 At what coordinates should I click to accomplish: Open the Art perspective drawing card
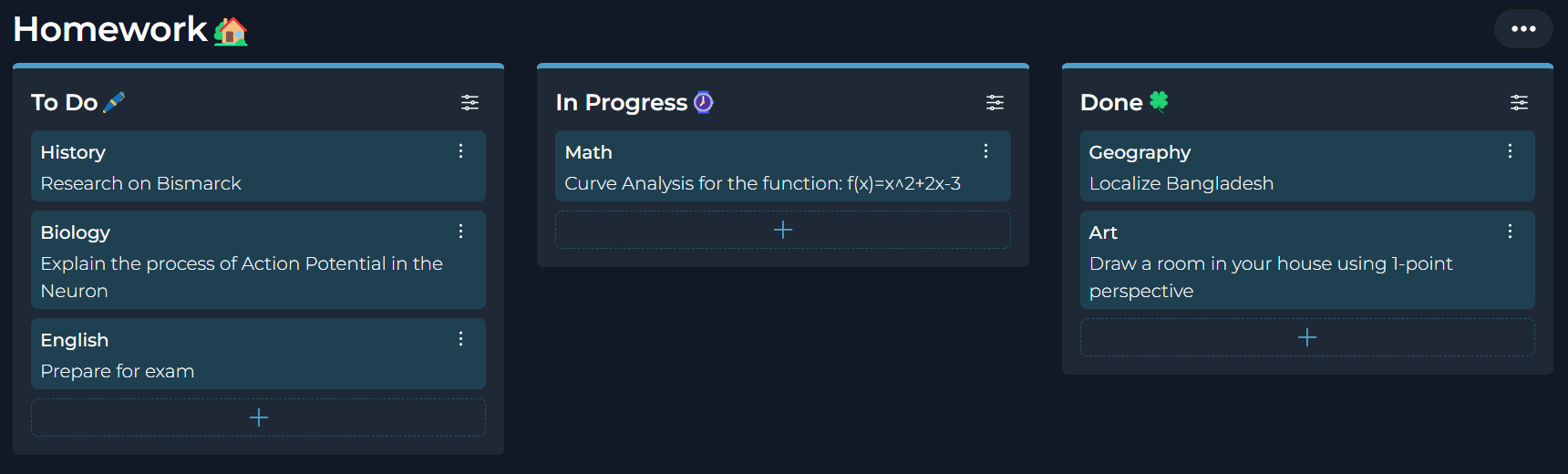click(x=1307, y=260)
